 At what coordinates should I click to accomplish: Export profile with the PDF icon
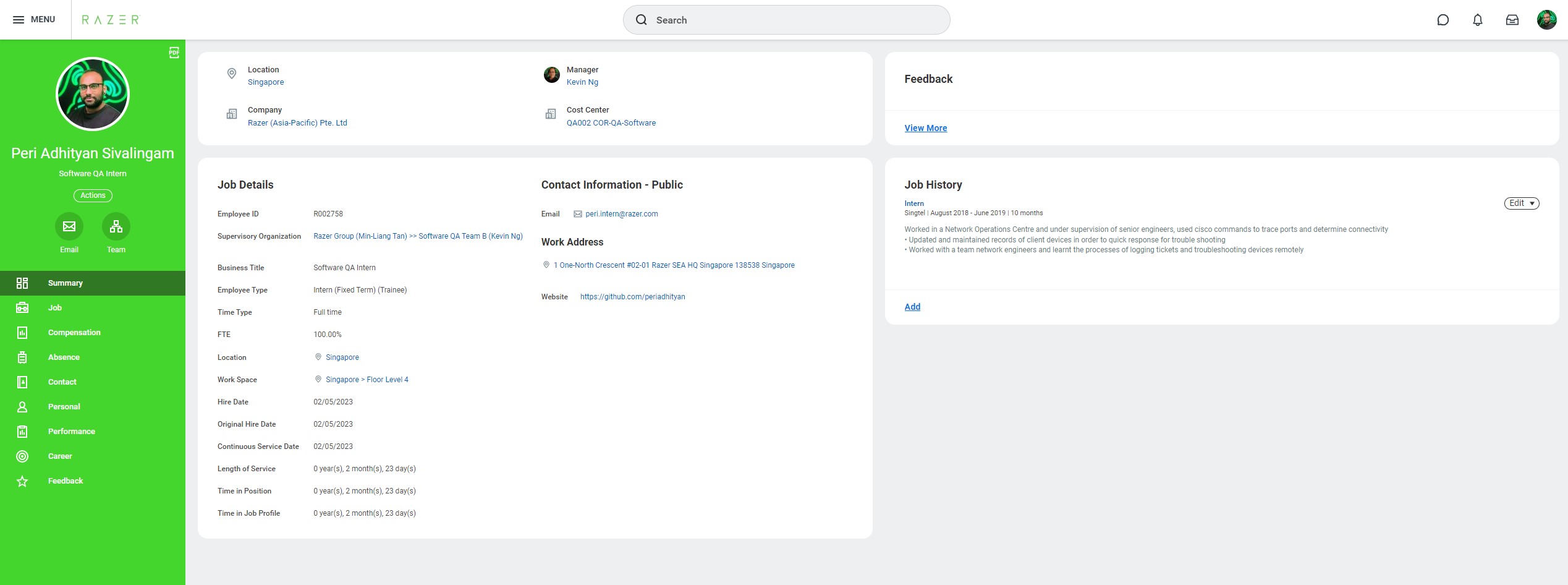pos(174,53)
